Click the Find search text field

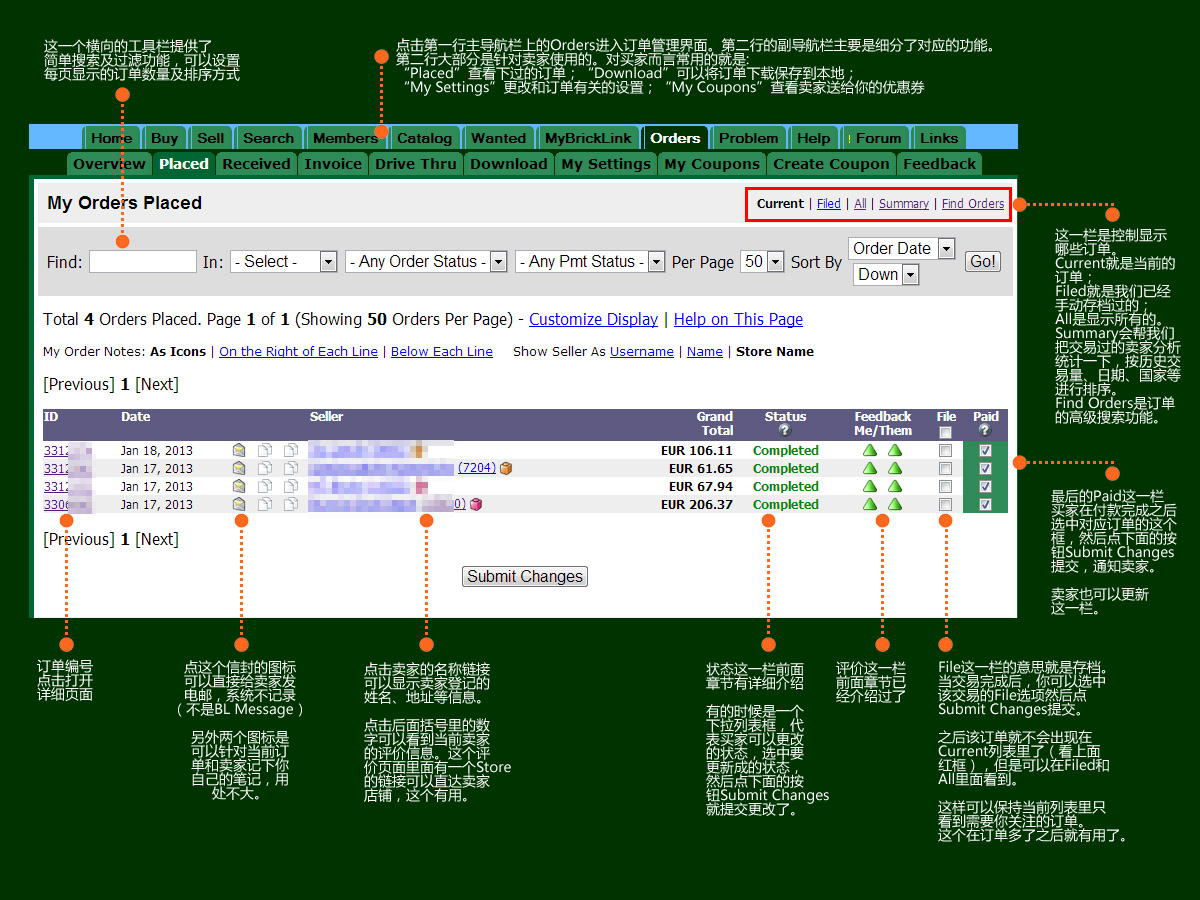click(x=143, y=262)
